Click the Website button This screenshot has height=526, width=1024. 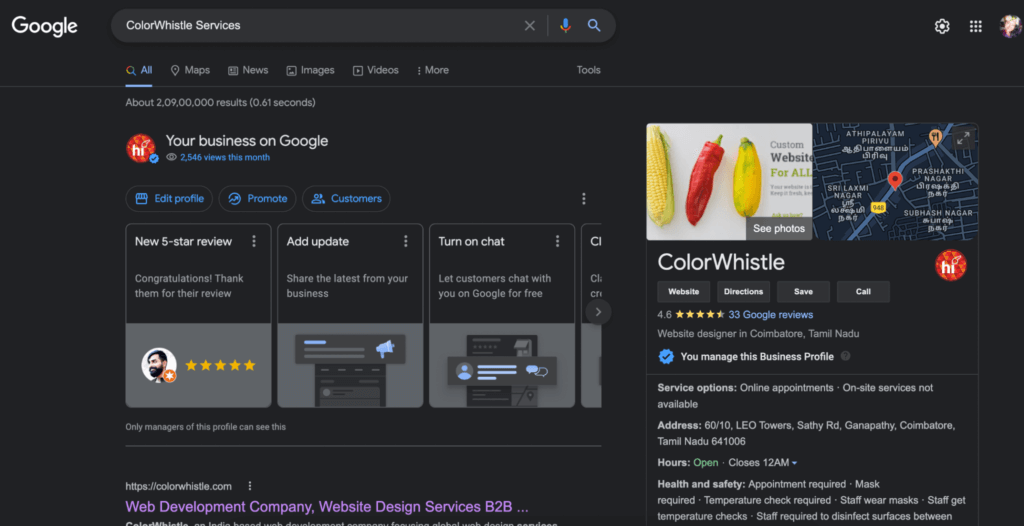tap(684, 291)
